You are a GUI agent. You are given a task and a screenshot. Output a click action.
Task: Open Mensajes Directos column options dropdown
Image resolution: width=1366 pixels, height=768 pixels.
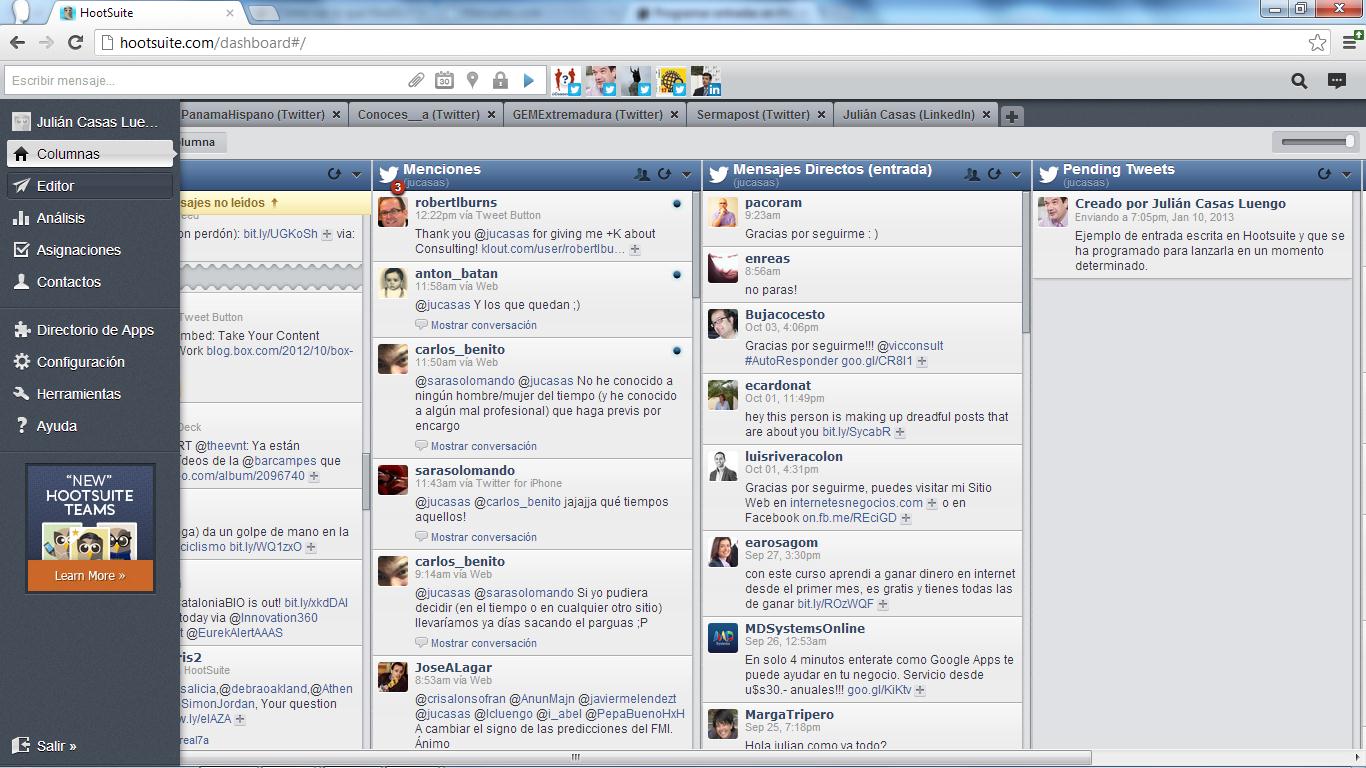1016,174
